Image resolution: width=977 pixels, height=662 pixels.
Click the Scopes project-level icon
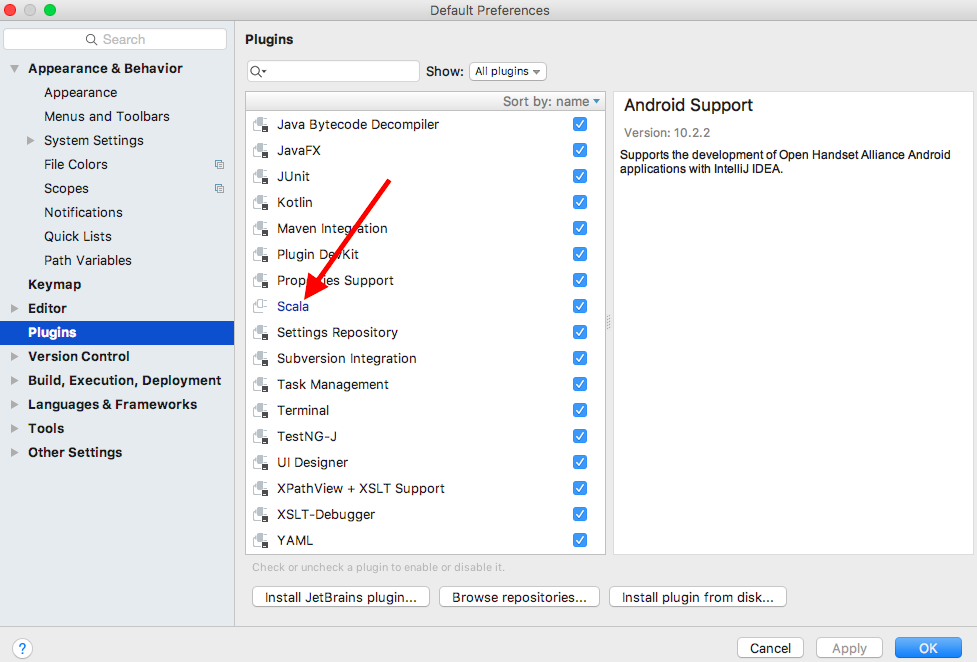pyautogui.click(x=219, y=188)
